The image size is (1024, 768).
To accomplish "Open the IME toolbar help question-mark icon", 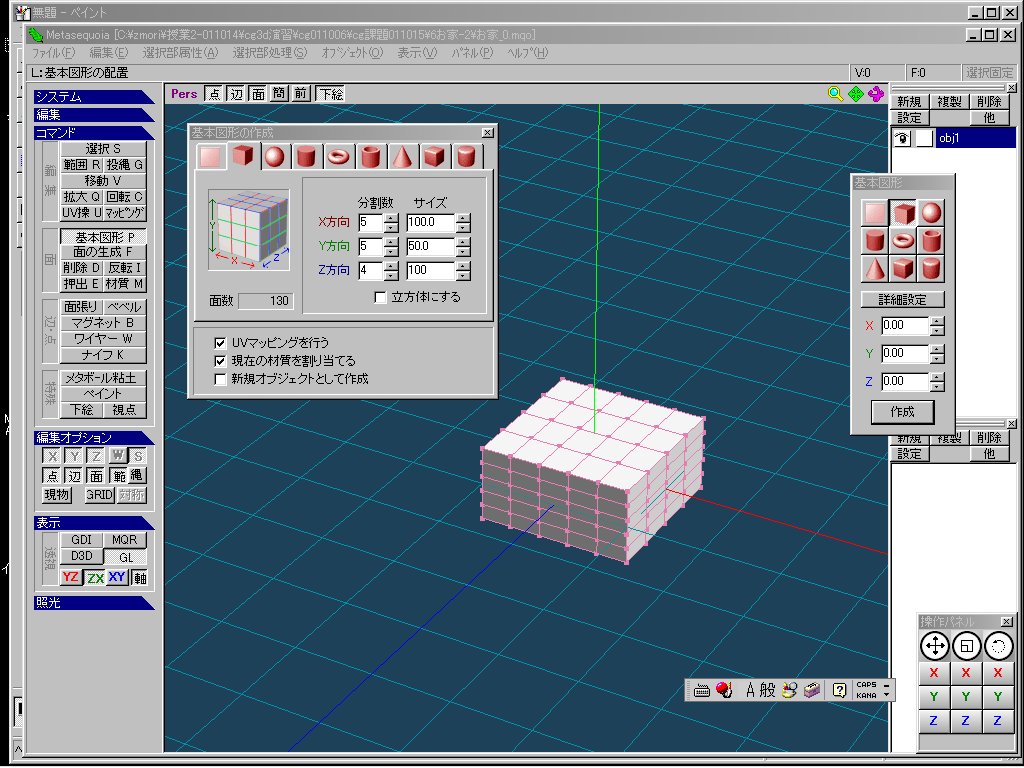I will 840,690.
